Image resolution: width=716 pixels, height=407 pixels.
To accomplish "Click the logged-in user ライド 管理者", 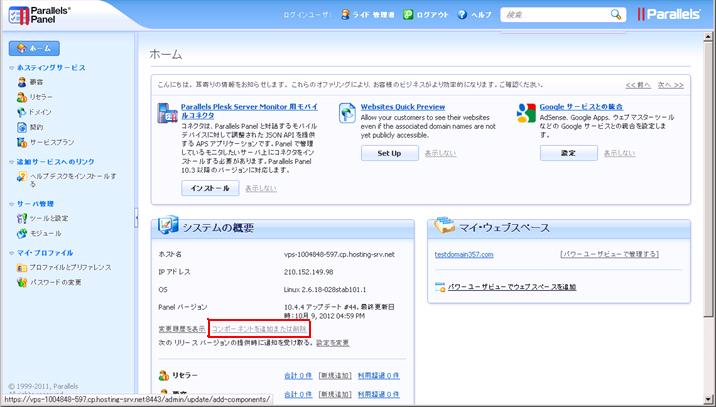I will (373, 15).
